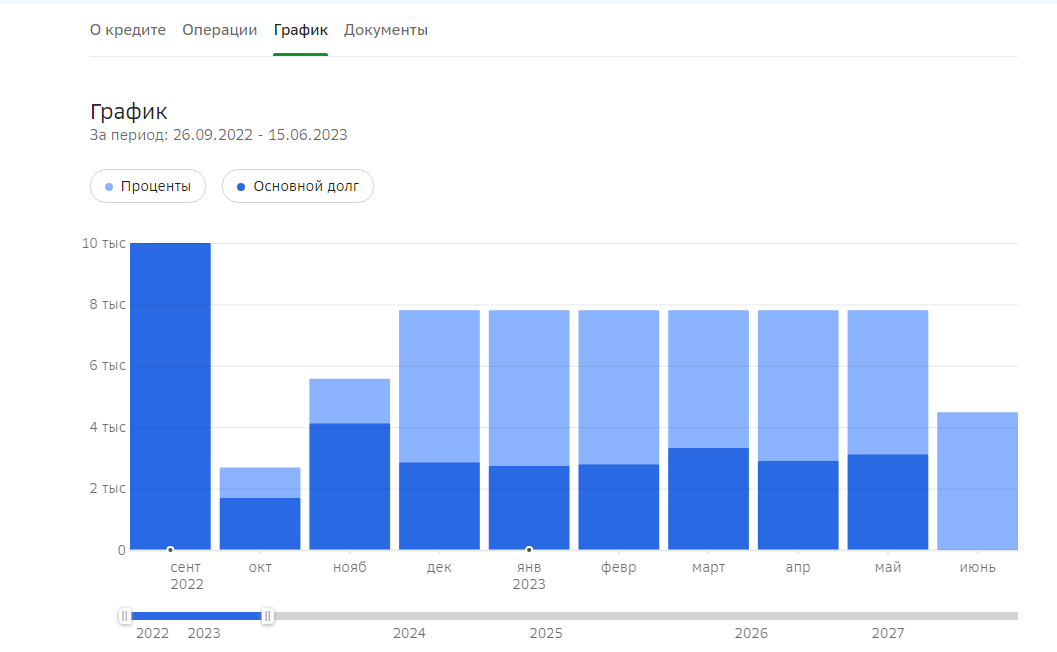Click the 2024 label on the timeline
Image resolution: width=1057 pixels, height=652 pixels.
pyautogui.click(x=409, y=633)
